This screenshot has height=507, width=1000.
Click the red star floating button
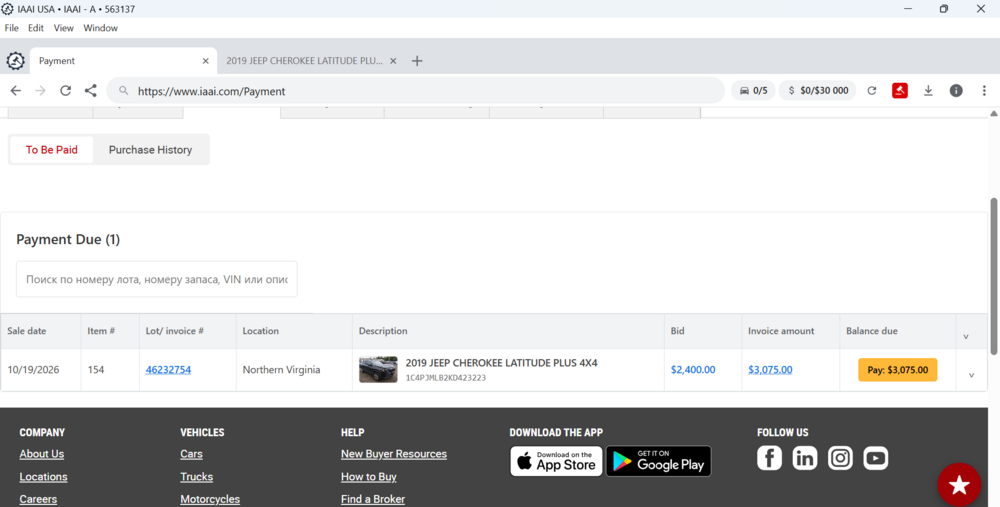tap(959, 485)
